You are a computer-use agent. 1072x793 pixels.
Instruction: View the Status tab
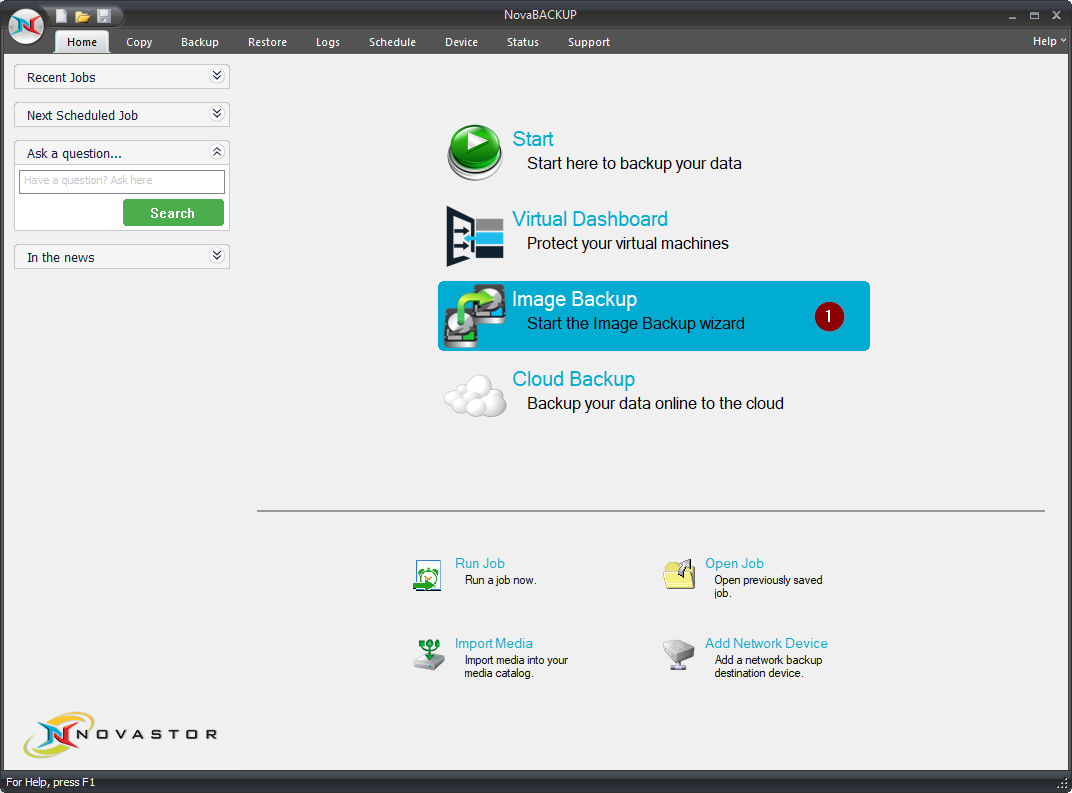pyautogui.click(x=523, y=42)
